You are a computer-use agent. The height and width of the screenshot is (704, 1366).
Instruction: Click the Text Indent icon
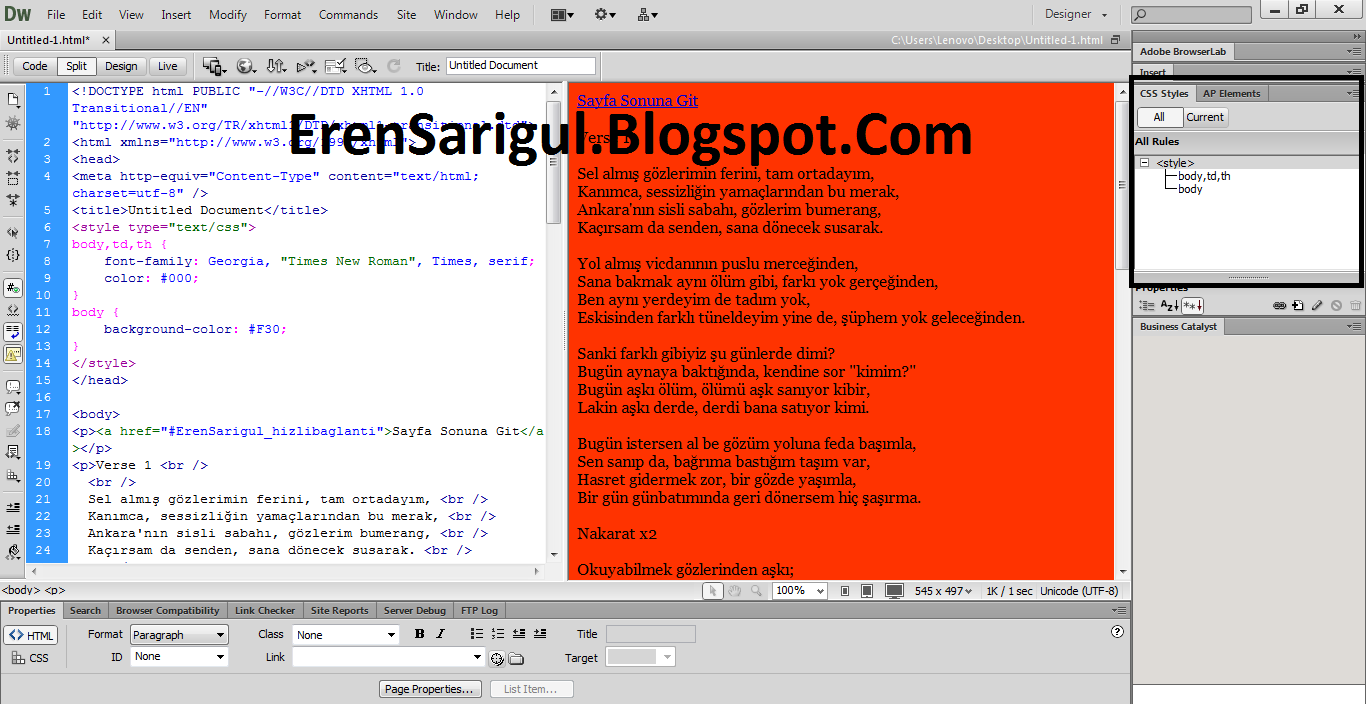(540, 633)
